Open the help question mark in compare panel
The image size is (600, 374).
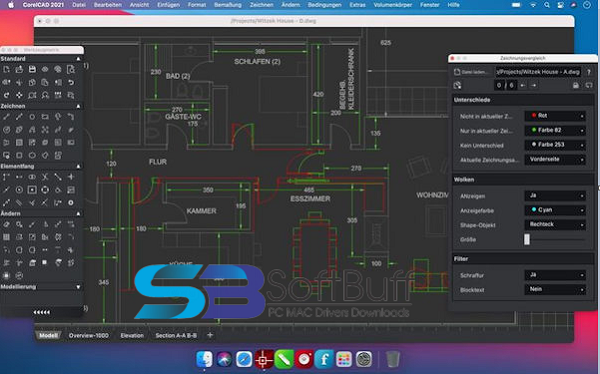589,72
